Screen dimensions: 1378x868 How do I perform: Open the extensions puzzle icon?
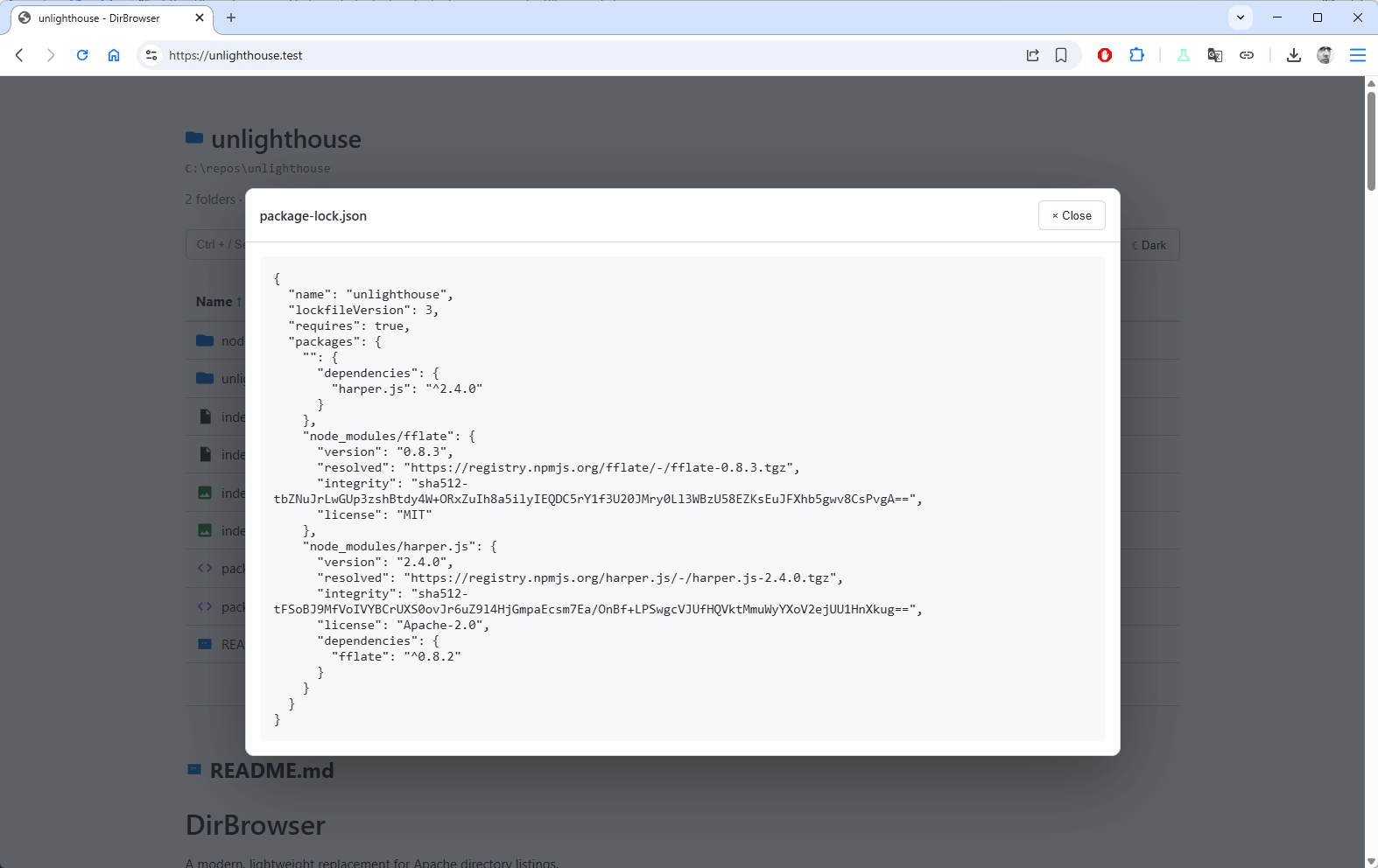[x=1136, y=55]
